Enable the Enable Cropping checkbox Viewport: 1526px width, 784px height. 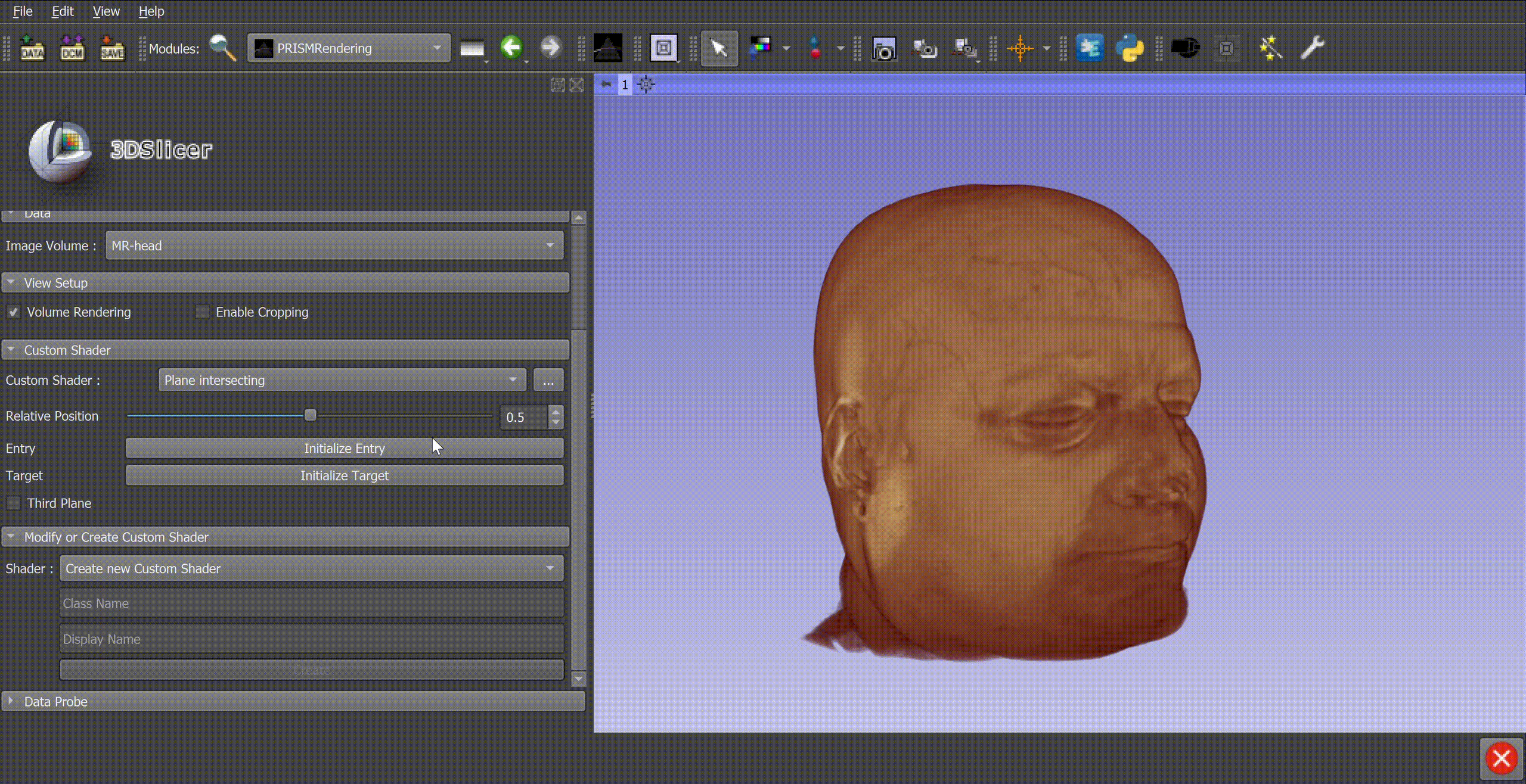[203, 312]
